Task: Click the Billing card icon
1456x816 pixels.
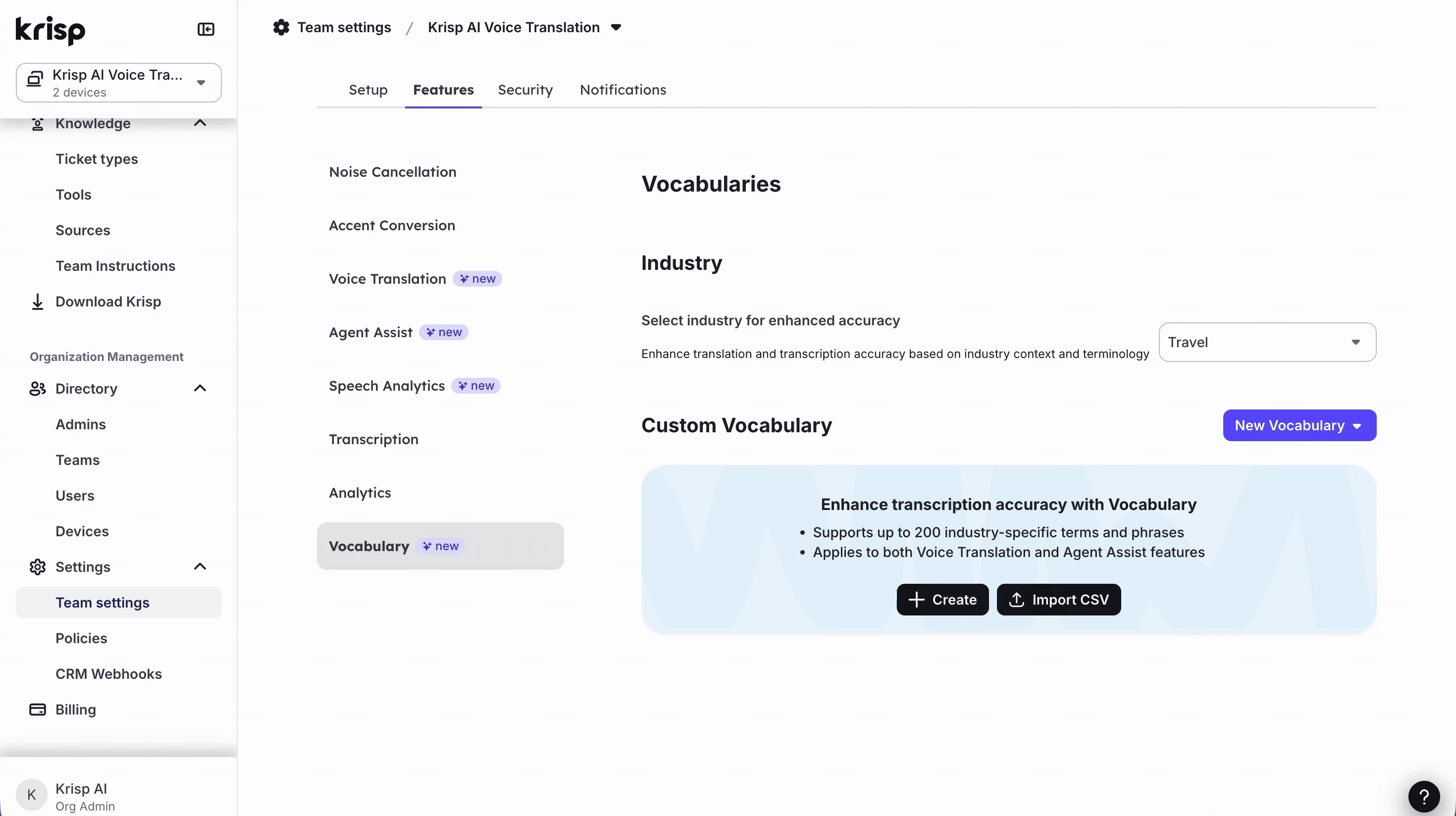Action: (x=37, y=710)
